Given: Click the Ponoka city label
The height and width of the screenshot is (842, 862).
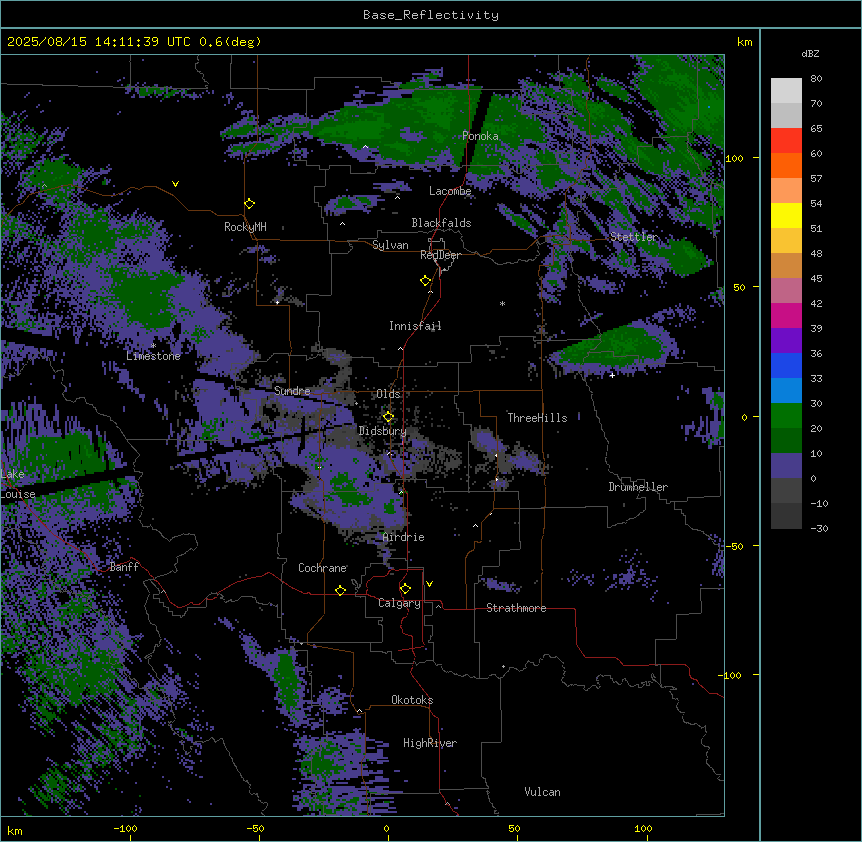Looking at the screenshot, I should pyautogui.click(x=480, y=136).
